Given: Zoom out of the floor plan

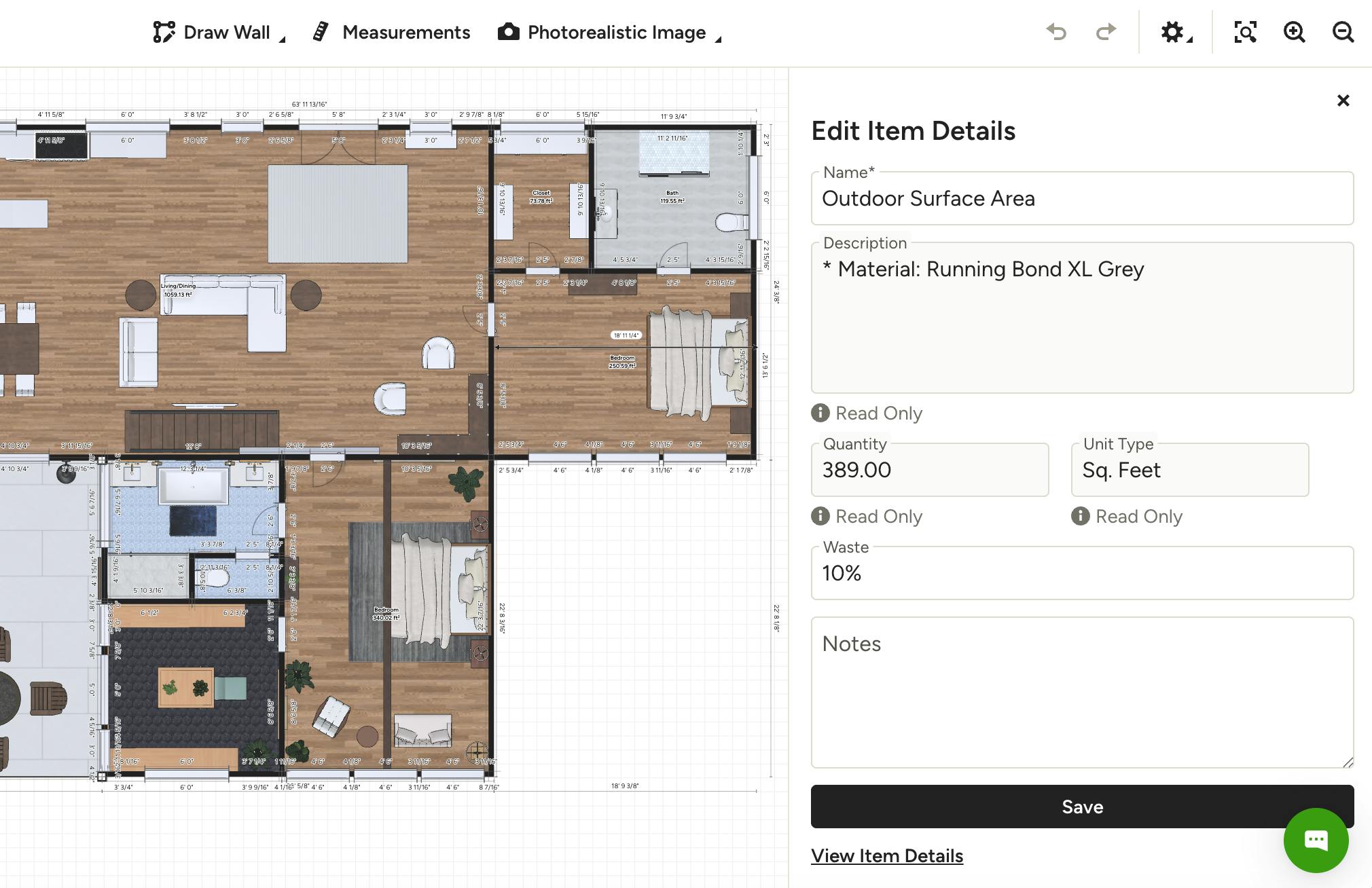Looking at the screenshot, I should 1343,32.
